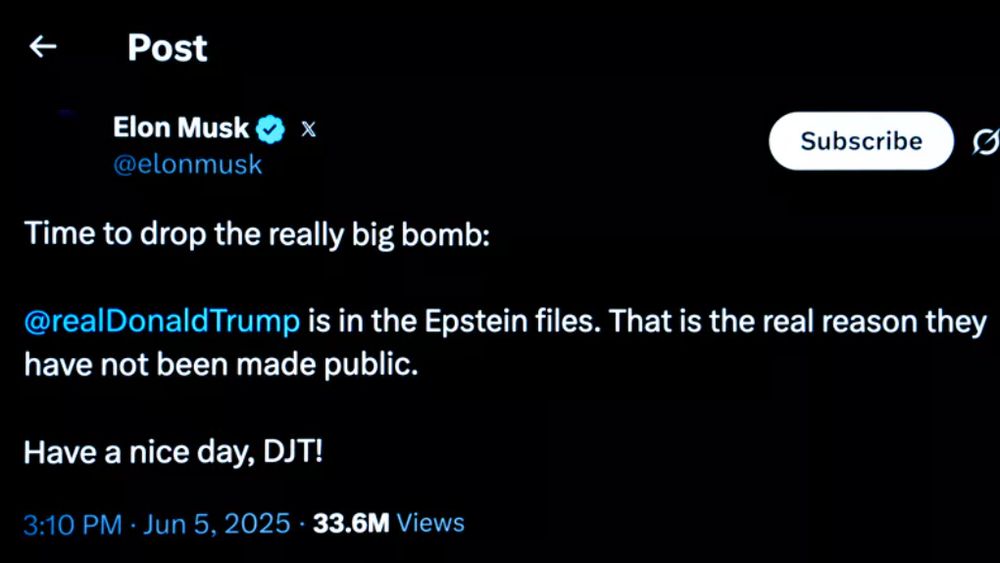Click the phrase 'is in the Epstein files.'

point(453,321)
